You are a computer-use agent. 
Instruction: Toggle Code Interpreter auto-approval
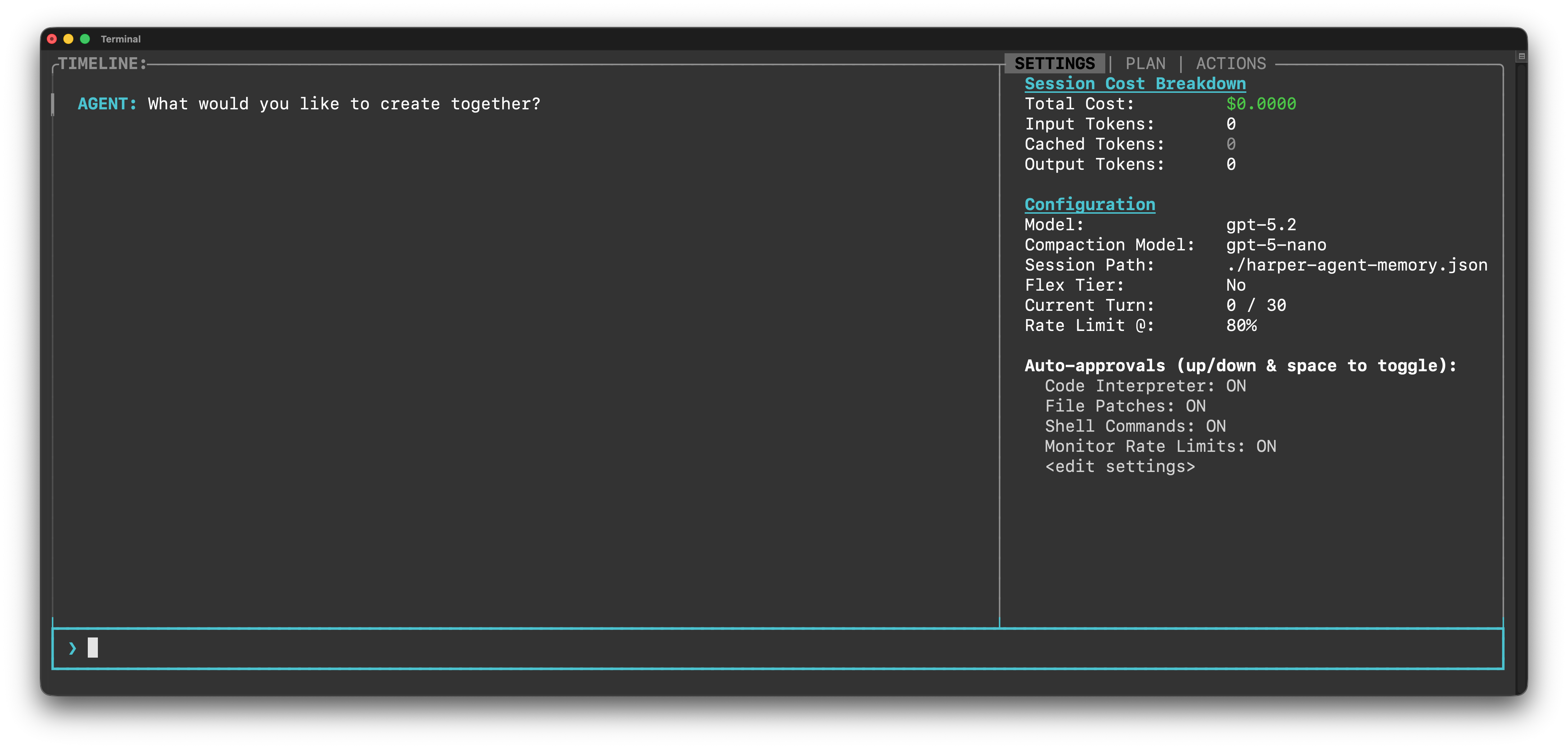coord(1145,386)
